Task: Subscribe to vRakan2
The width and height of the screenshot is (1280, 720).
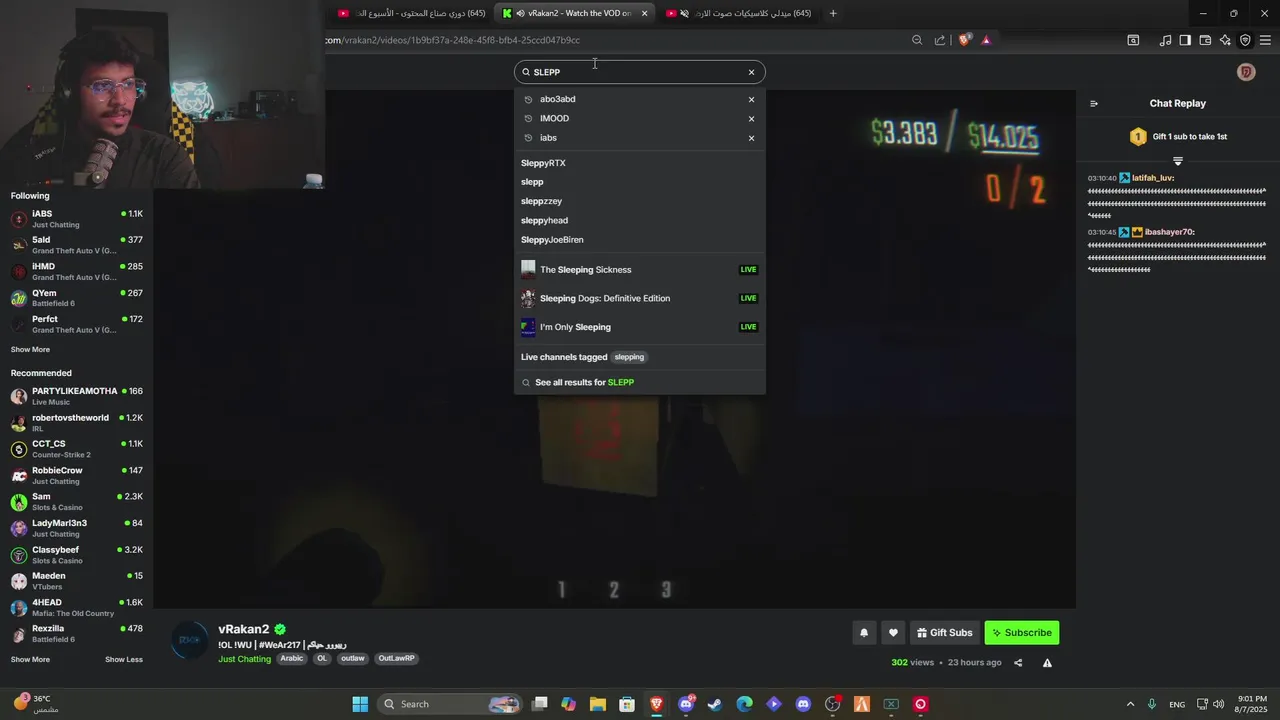Action: (x=1021, y=632)
